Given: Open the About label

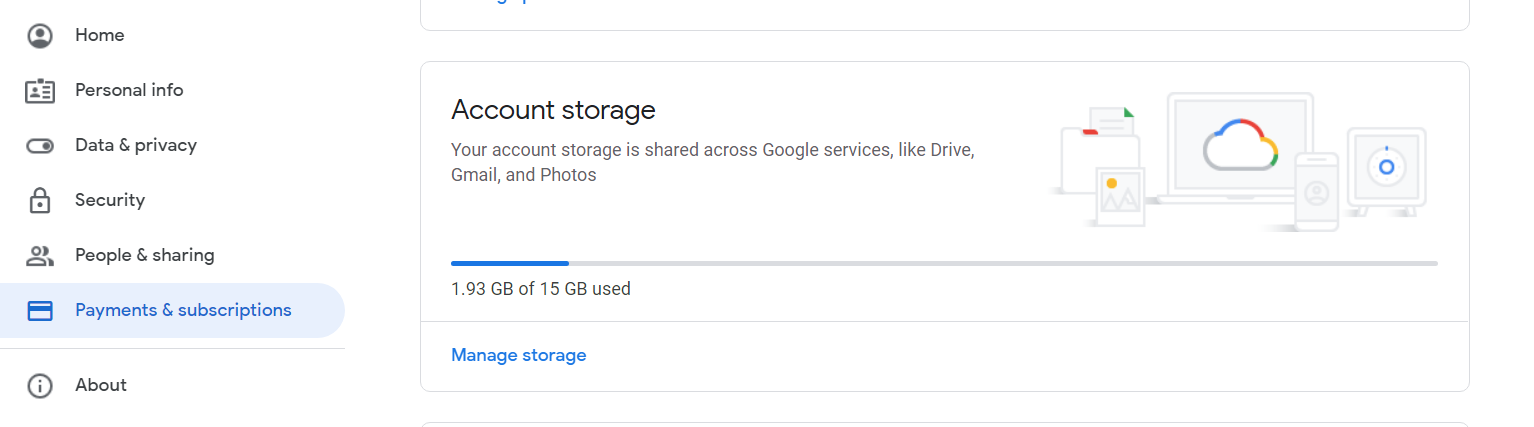Looking at the screenshot, I should [101, 385].
